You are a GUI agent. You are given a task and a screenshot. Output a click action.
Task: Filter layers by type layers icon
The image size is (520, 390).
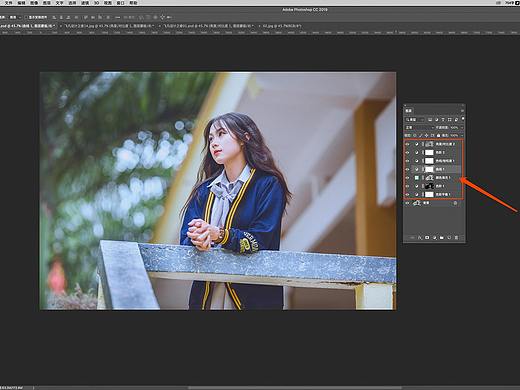[x=443, y=119]
